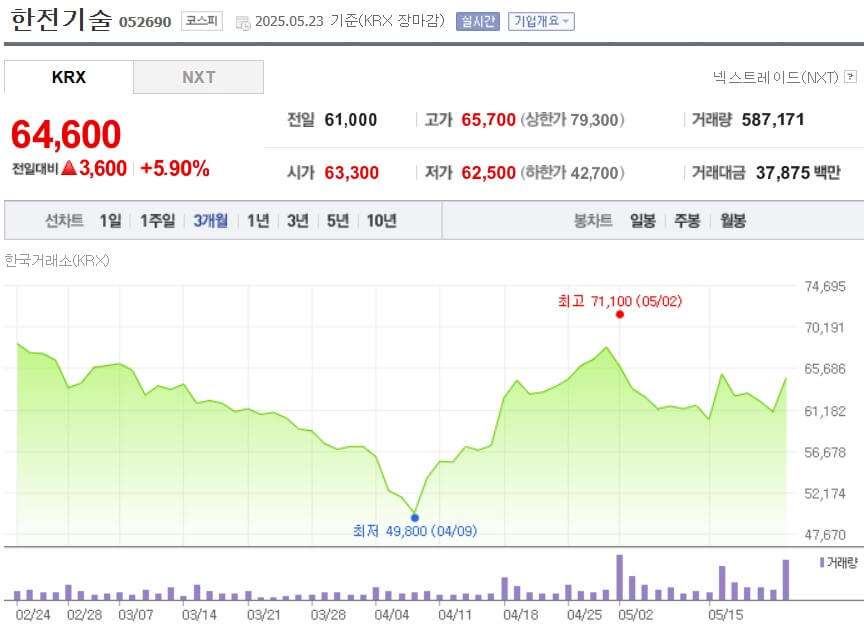Click the 전일 value 61,000
This screenshot has width=864, height=628.
coord(350,120)
